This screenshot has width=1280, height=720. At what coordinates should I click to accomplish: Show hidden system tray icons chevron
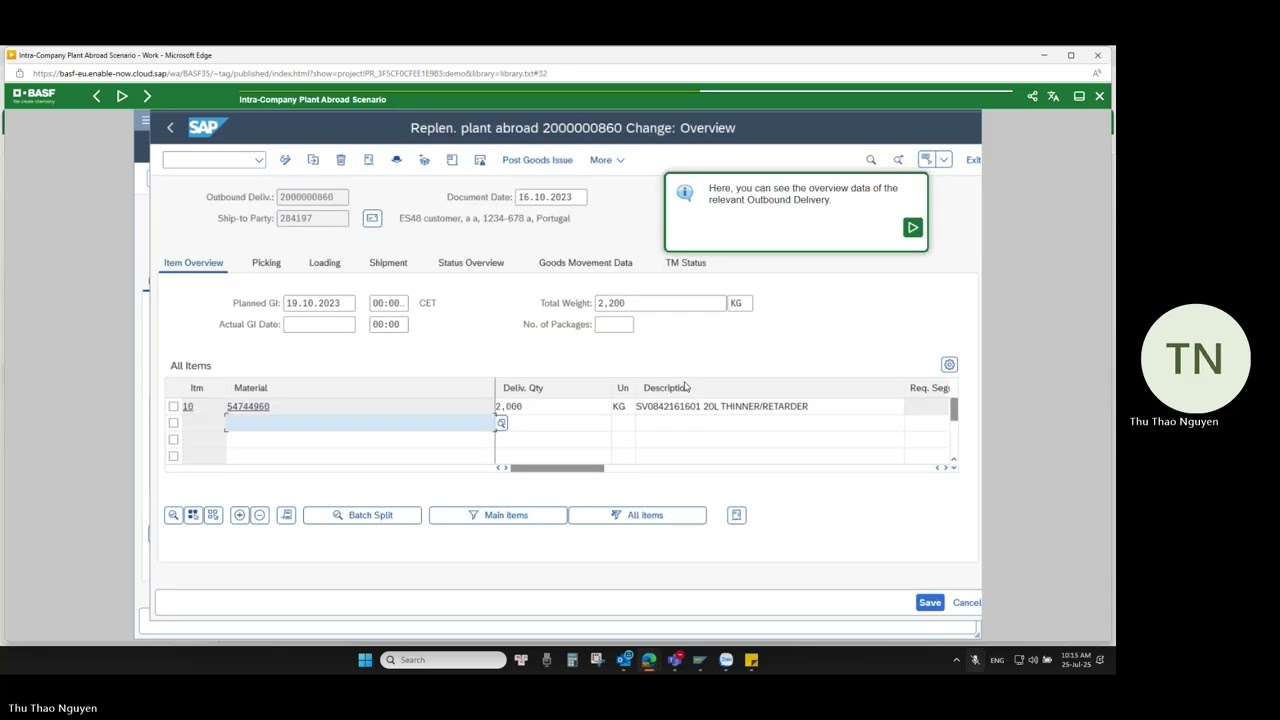[956, 660]
